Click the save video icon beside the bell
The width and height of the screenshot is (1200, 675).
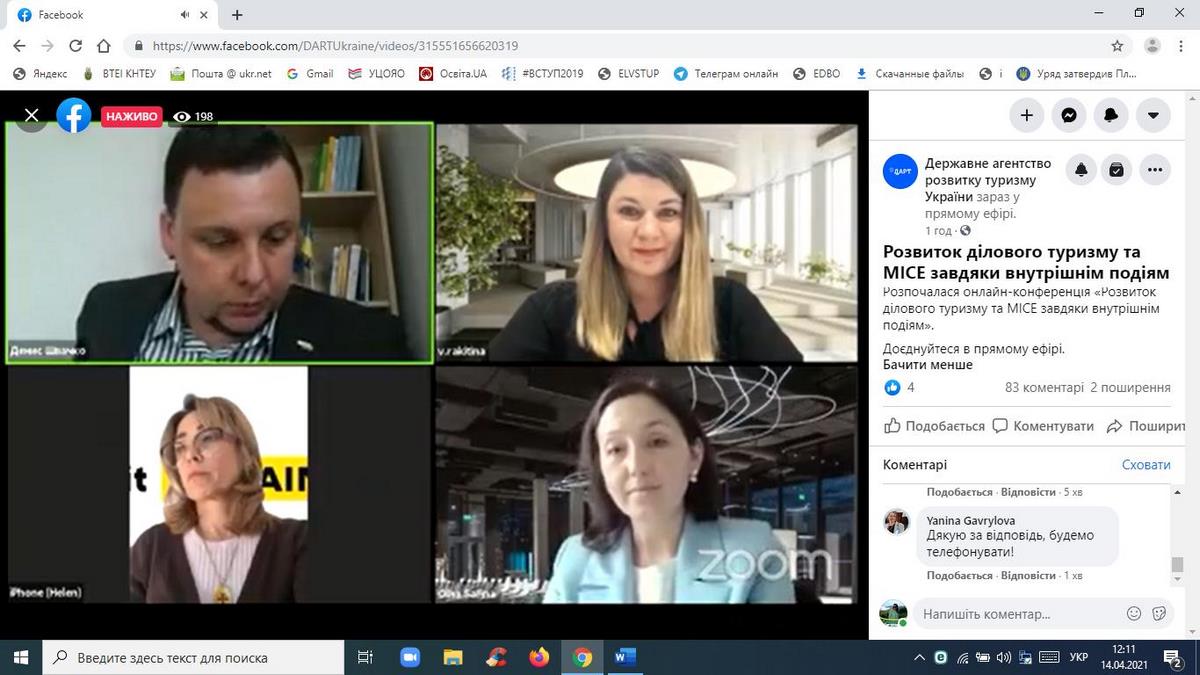(1117, 170)
